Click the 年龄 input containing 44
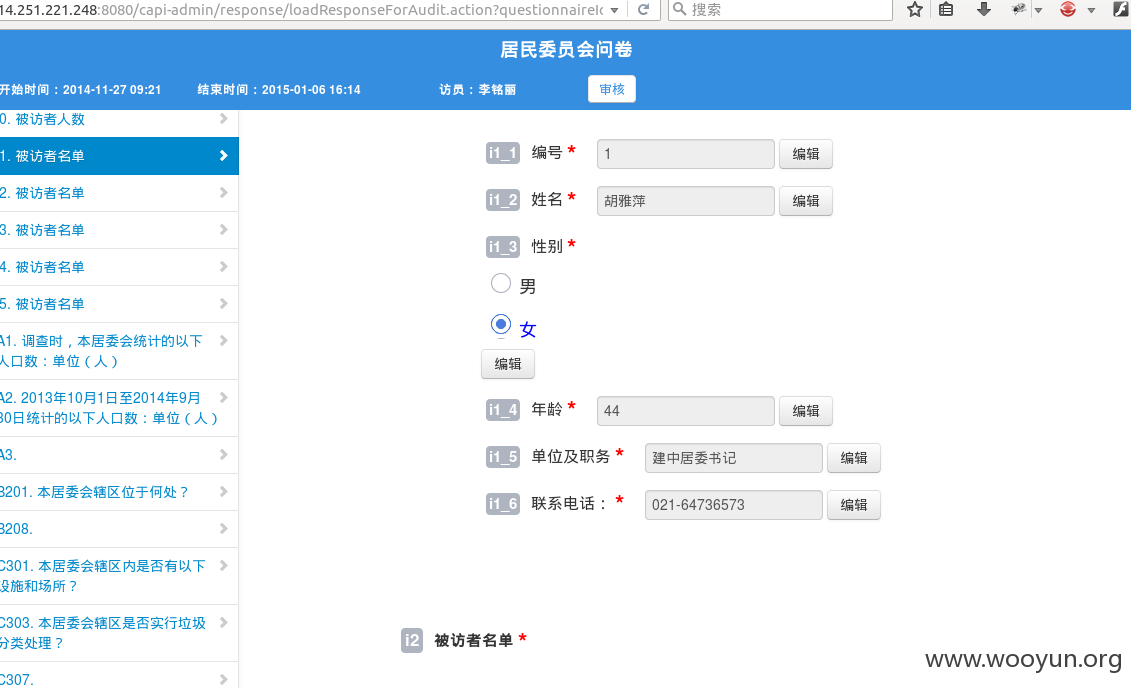The height and width of the screenshot is (688, 1131). click(685, 410)
